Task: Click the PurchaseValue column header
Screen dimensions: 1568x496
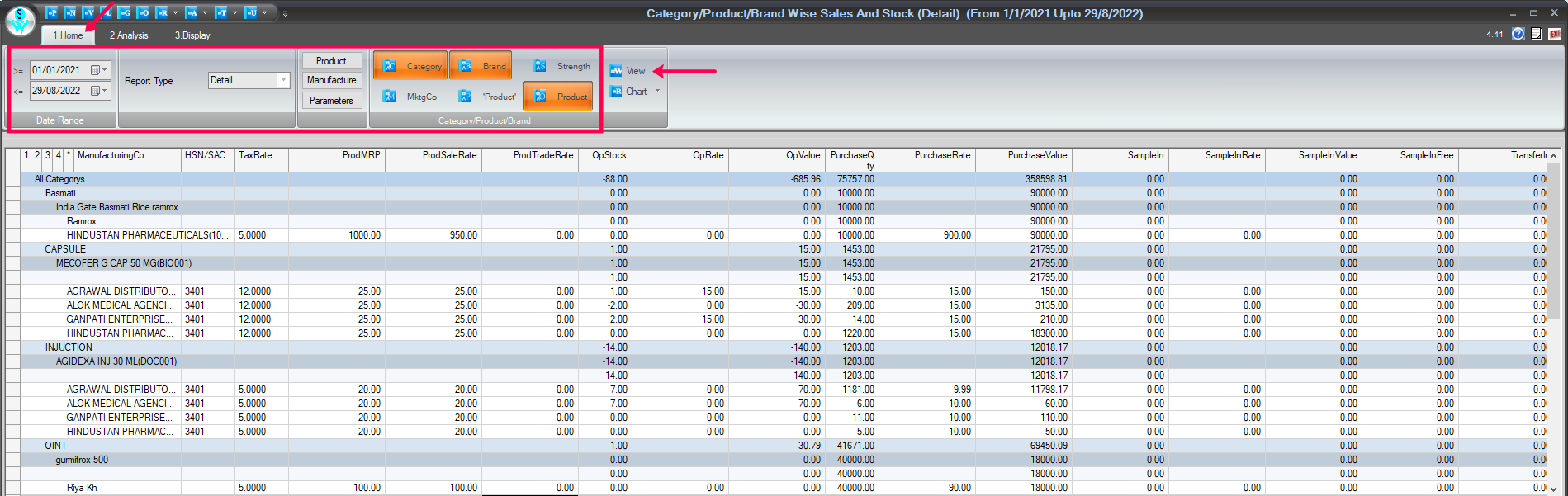Action: pyautogui.click(x=1024, y=159)
